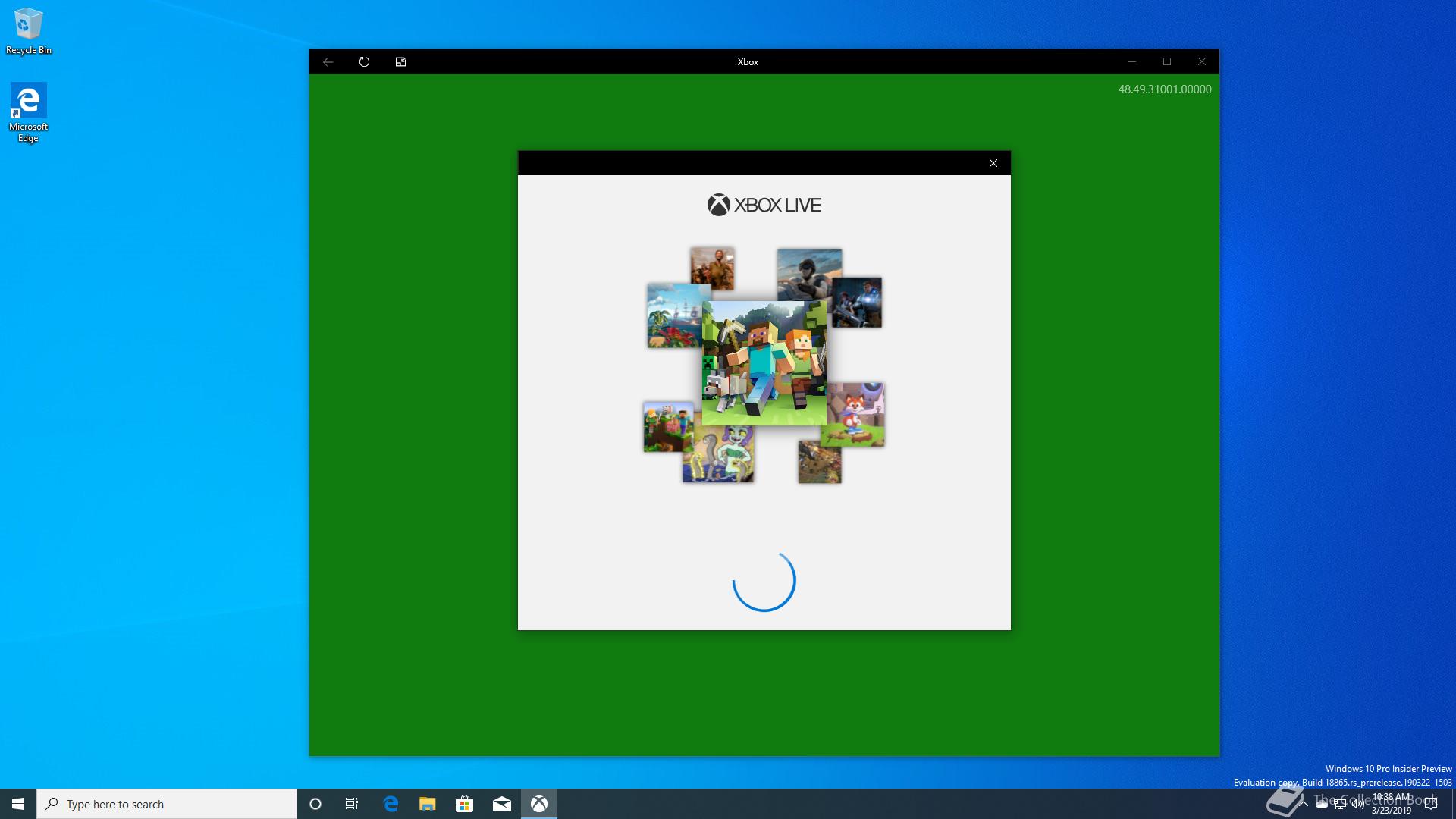
Task: Open Mail app from the taskbar
Action: 502,804
